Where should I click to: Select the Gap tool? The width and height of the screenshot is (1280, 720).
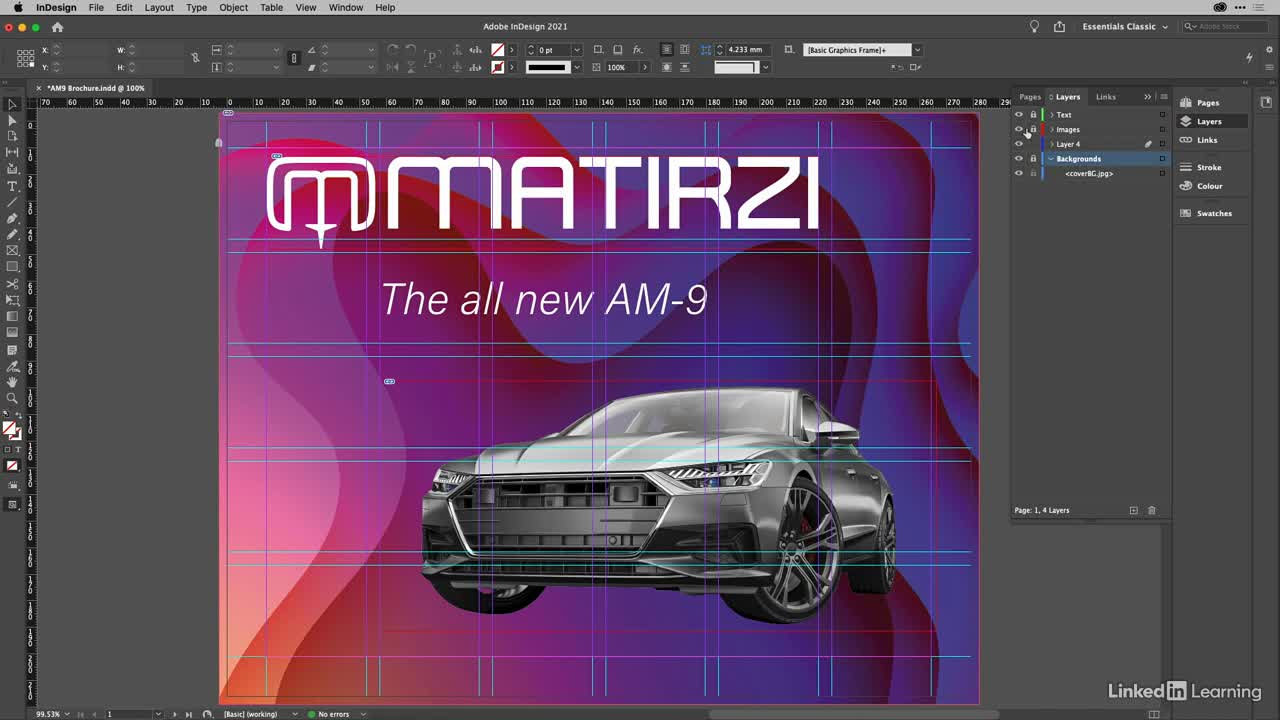12,153
